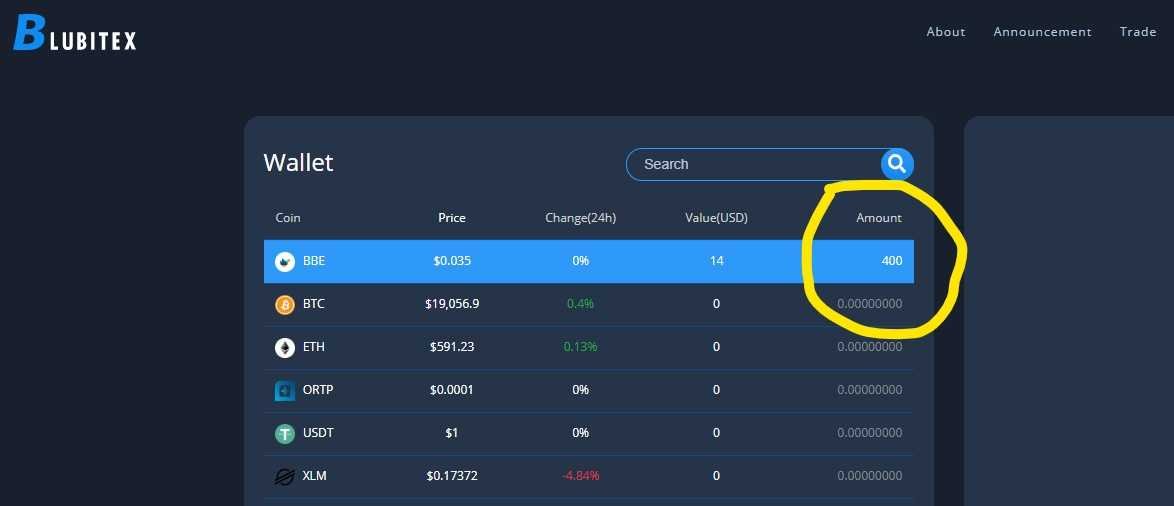Click ETH 24h change 0.13%

click(x=580, y=347)
